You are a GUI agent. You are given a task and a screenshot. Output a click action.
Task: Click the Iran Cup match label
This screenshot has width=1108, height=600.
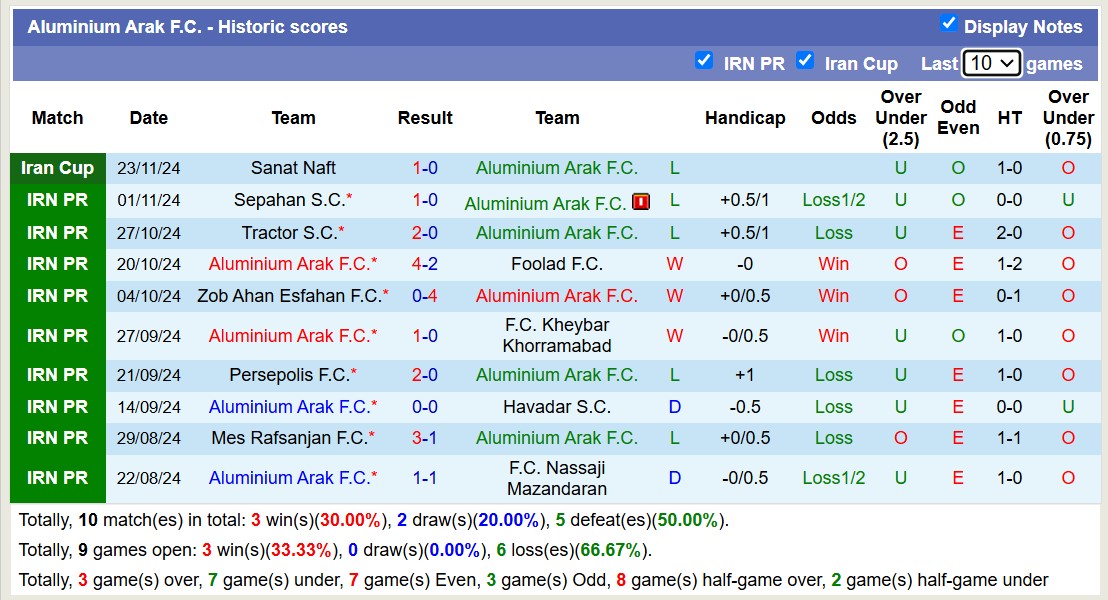click(58, 168)
